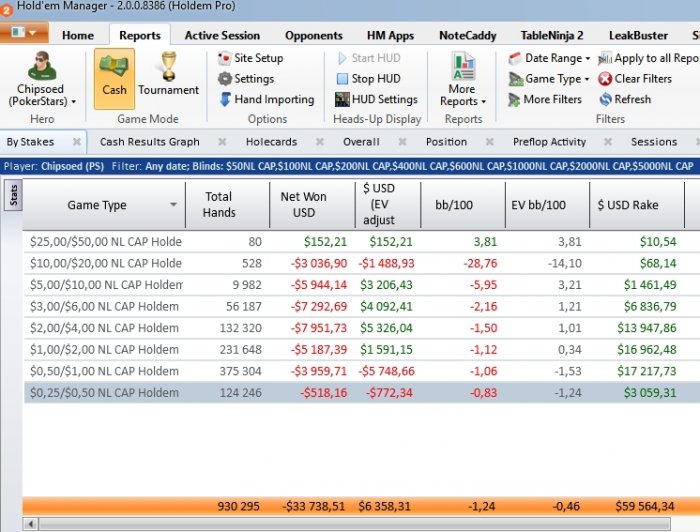This screenshot has width=700, height=532.
Task: Sort by $ USD Rake column
Action: point(637,205)
